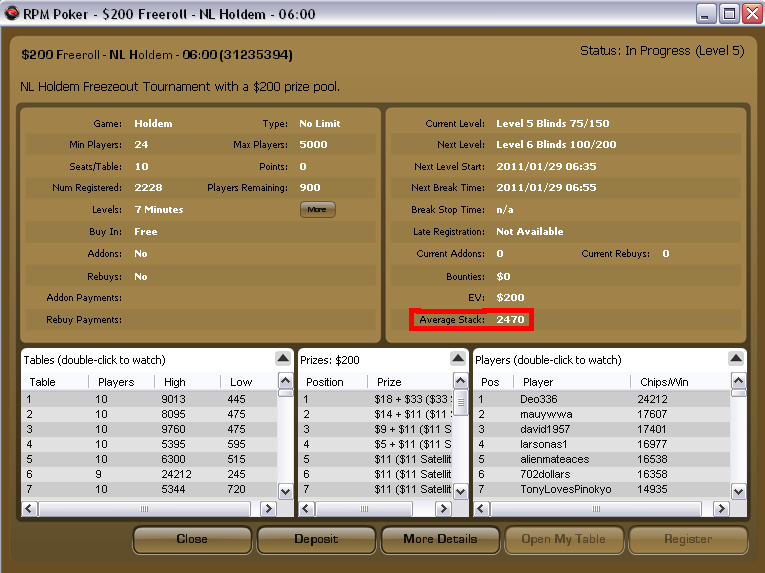This screenshot has height=573, width=765.
Task: Collapse the Players panel with its triangle button
Action: 736,359
